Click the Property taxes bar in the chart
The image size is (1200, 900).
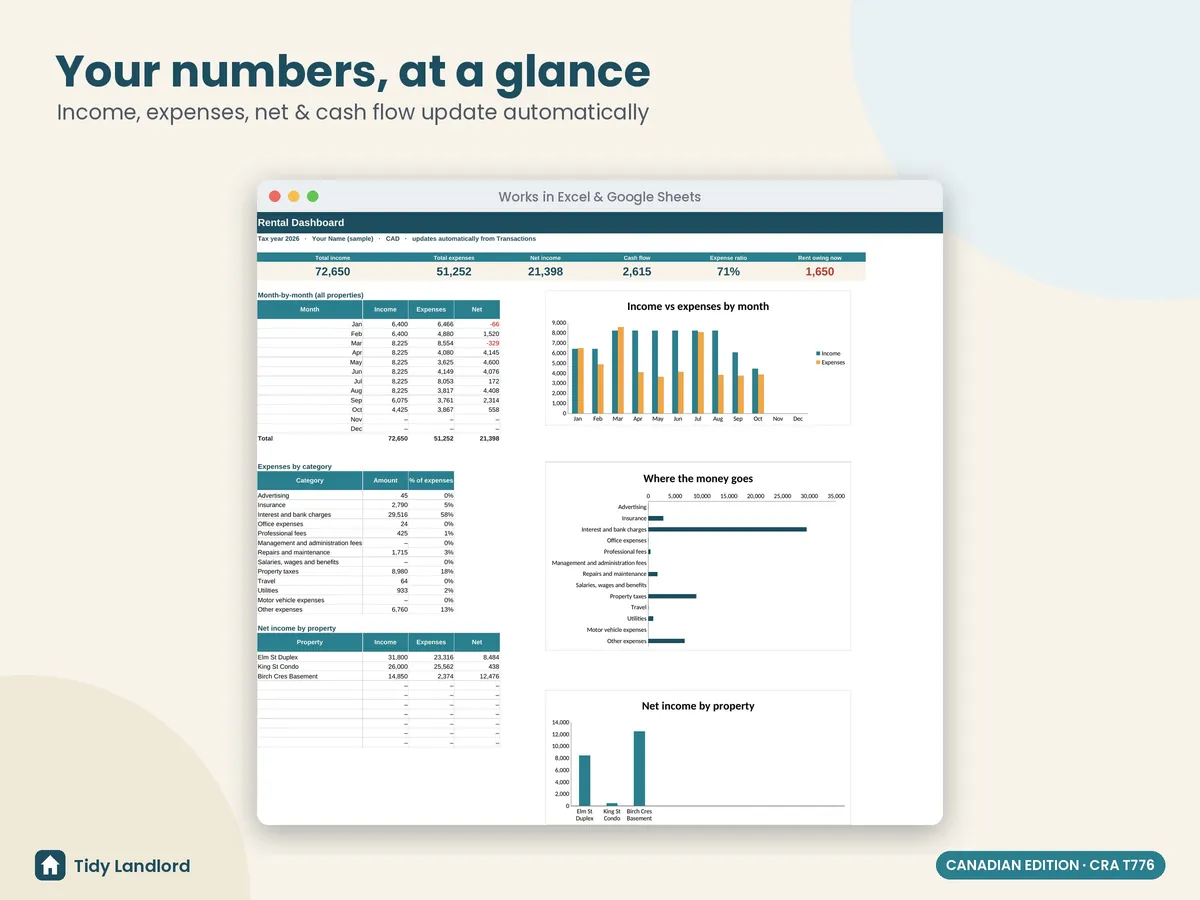tap(673, 596)
